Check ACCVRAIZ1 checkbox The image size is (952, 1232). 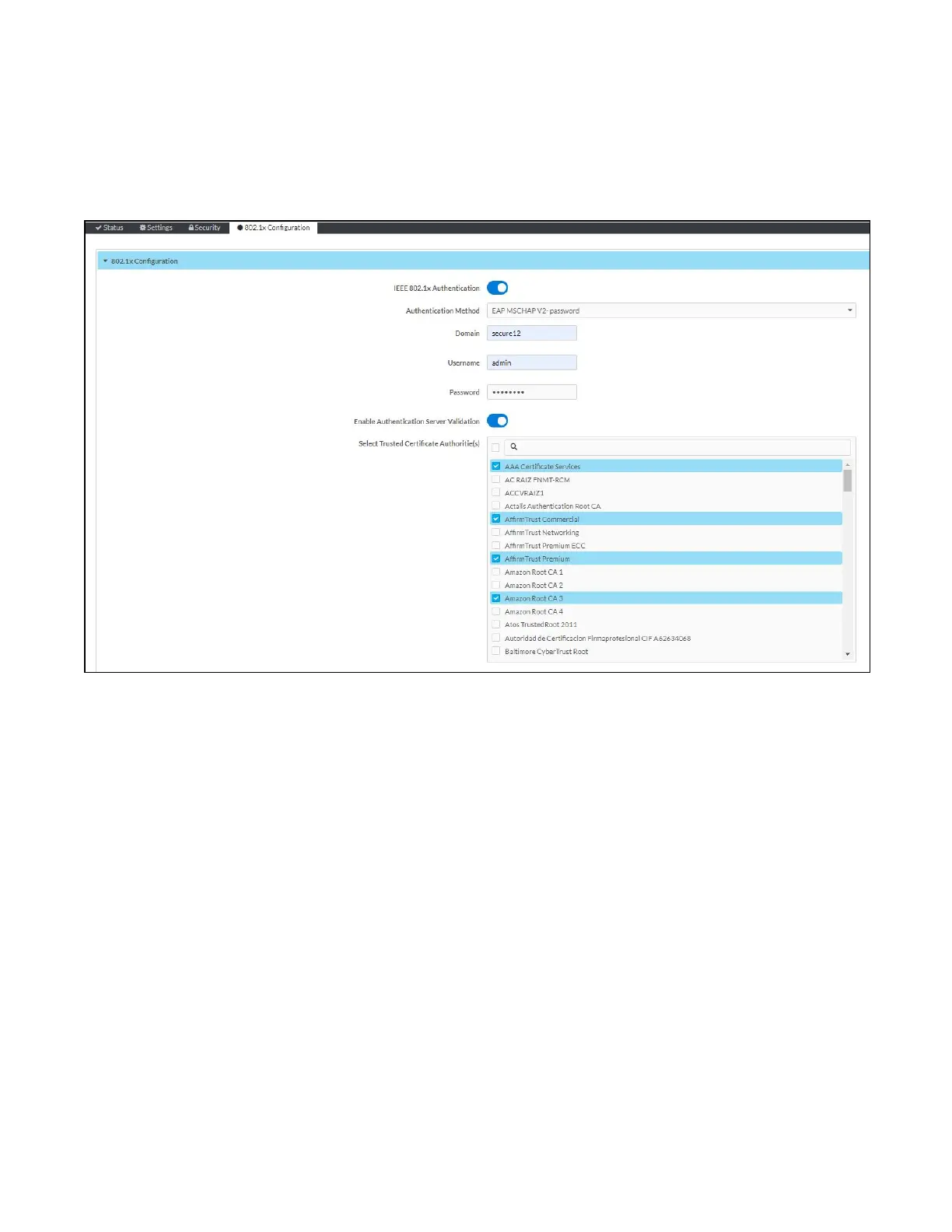pyautogui.click(x=495, y=492)
